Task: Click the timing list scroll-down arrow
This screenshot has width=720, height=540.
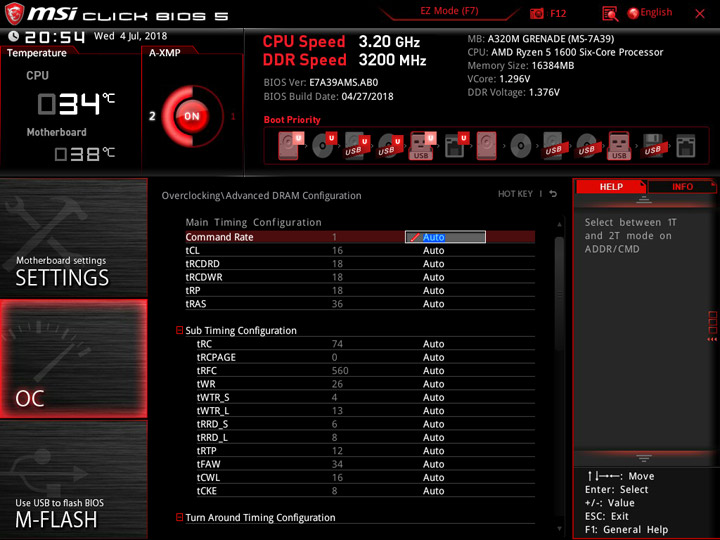Action: 559,529
